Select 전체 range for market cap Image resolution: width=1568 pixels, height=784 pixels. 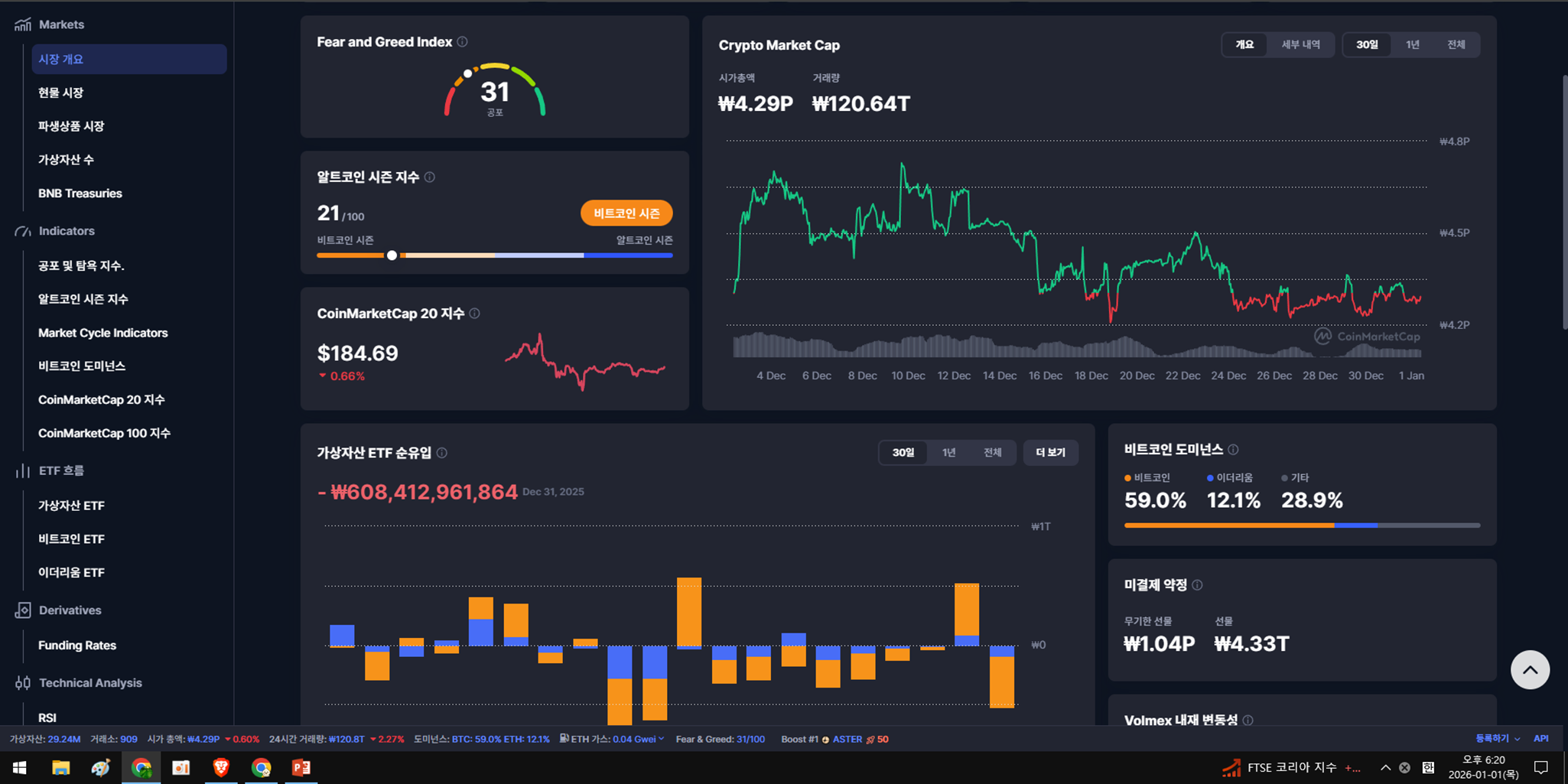tap(1456, 44)
